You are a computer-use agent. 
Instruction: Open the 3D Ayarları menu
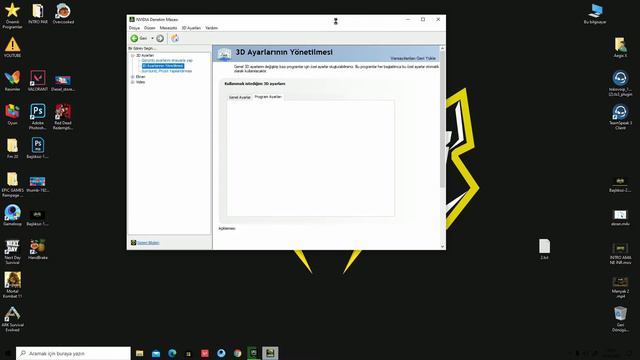coord(191,28)
